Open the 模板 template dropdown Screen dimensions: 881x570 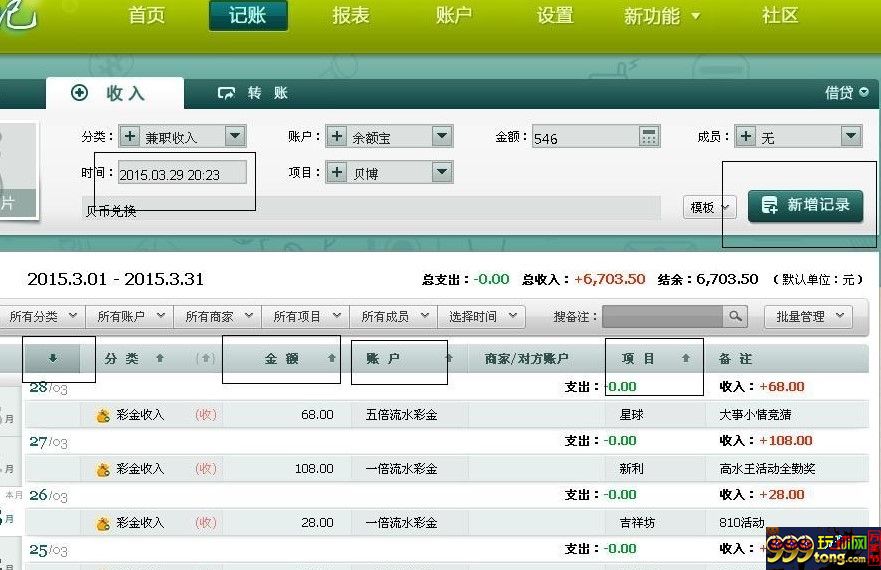pos(710,207)
